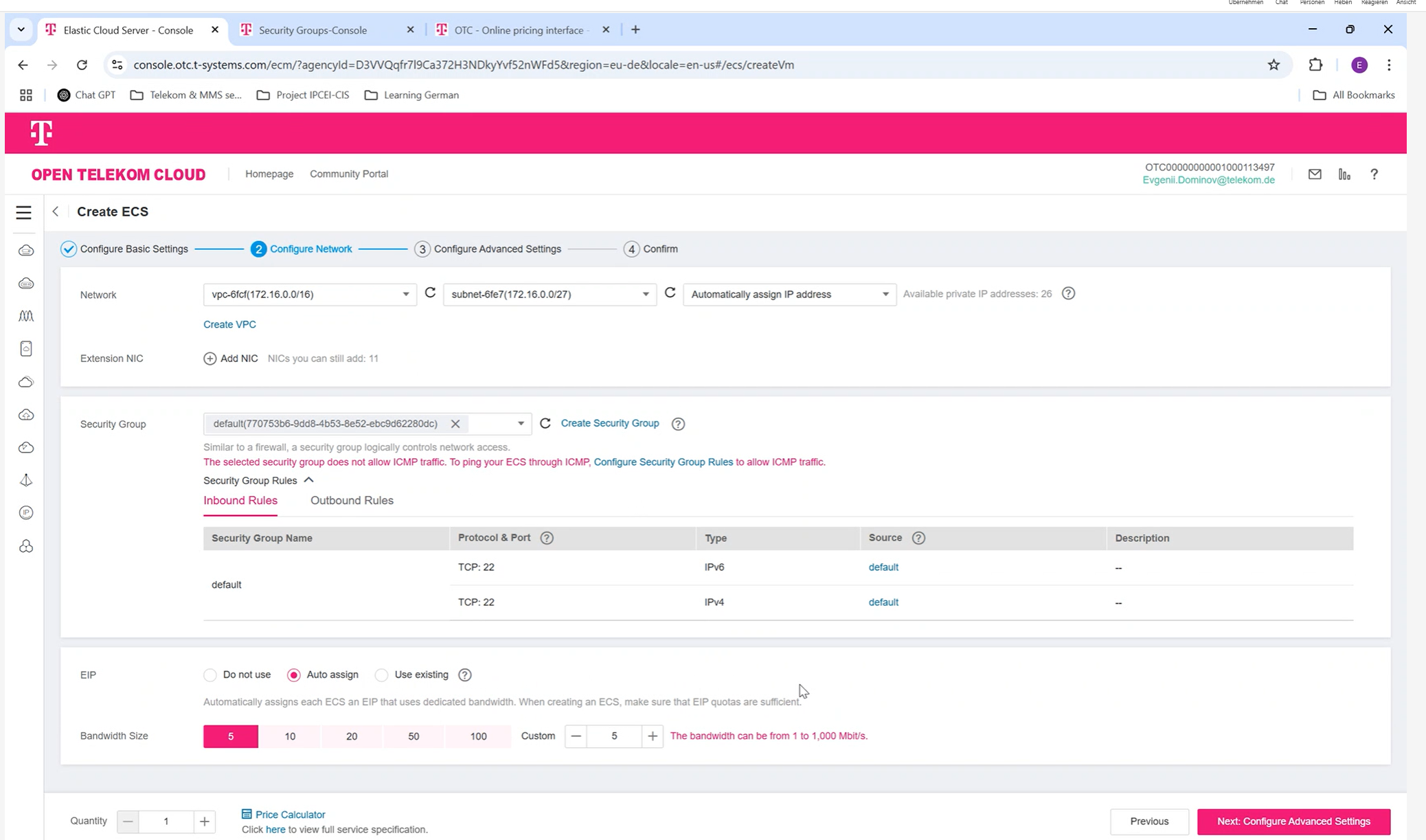Open the bottom sidebar cluster icon

(26, 546)
